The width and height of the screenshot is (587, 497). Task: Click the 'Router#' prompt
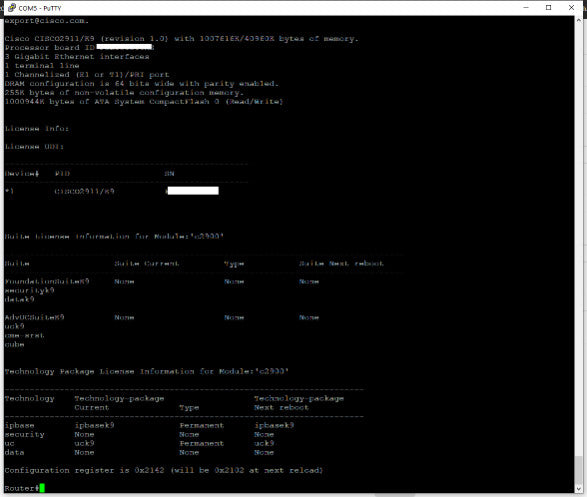(22, 488)
